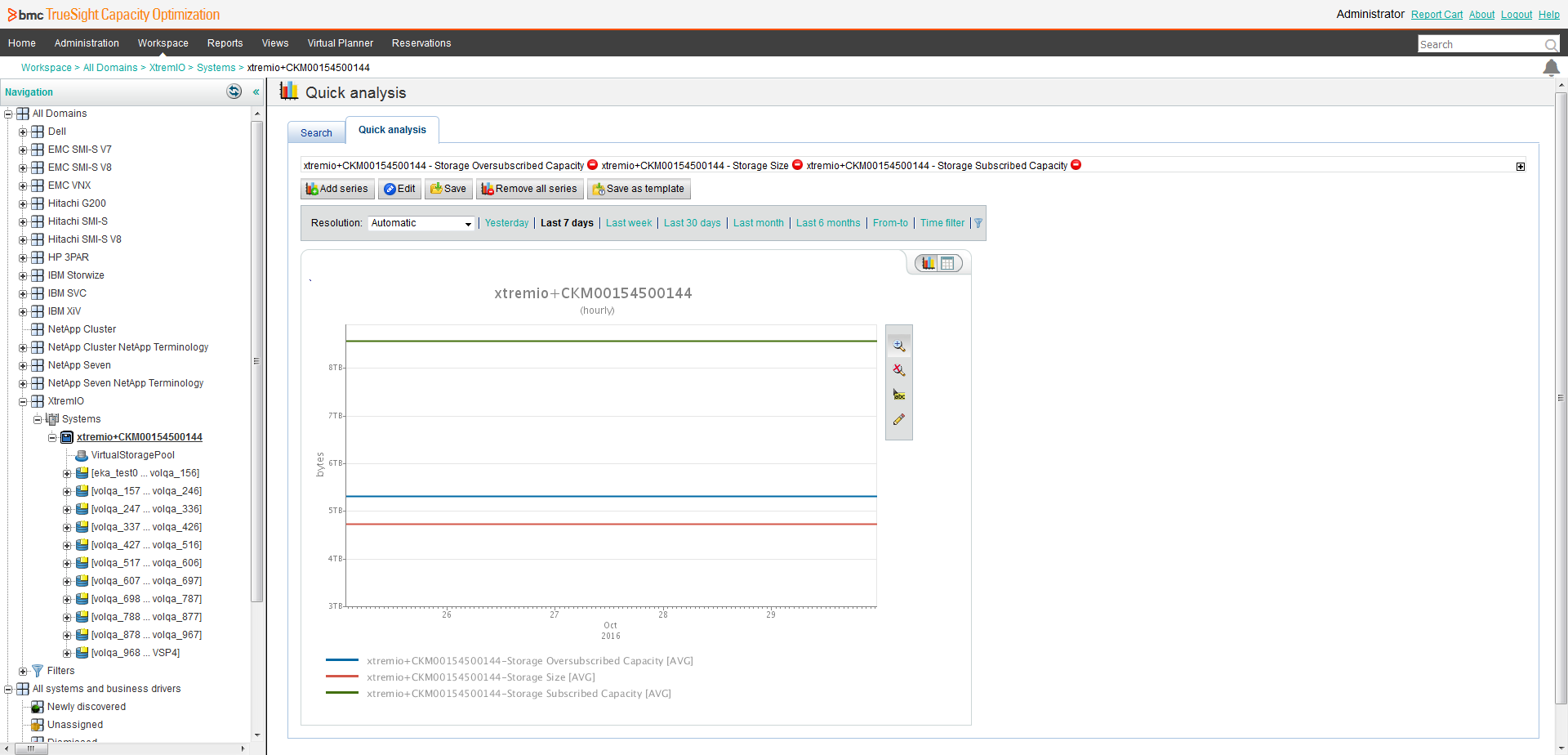Switch to table view

point(947,263)
